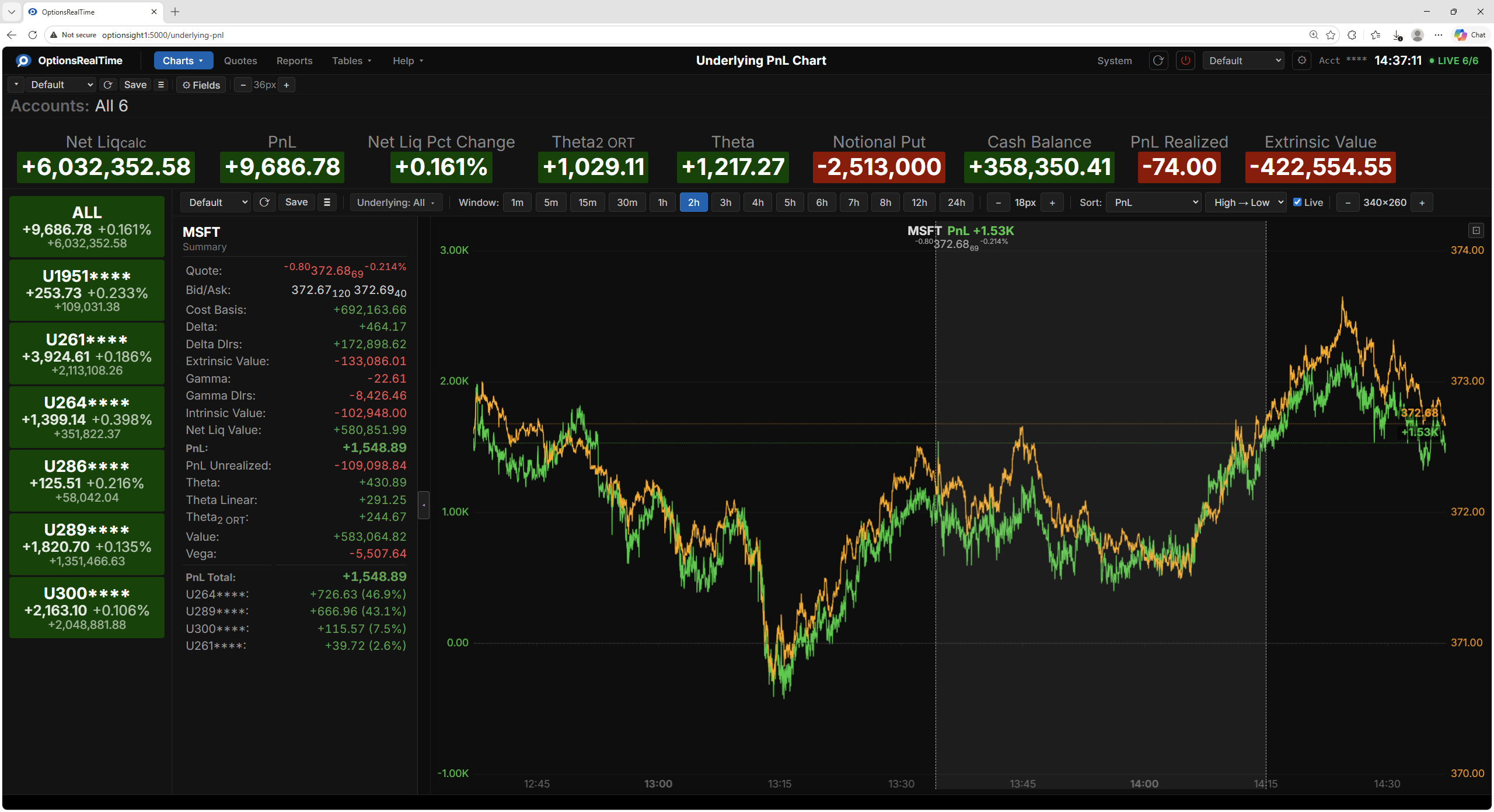The height and width of the screenshot is (812, 1494).
Task: Click the OptionsRealTime logo icon
Action: [x=23, y=61]
